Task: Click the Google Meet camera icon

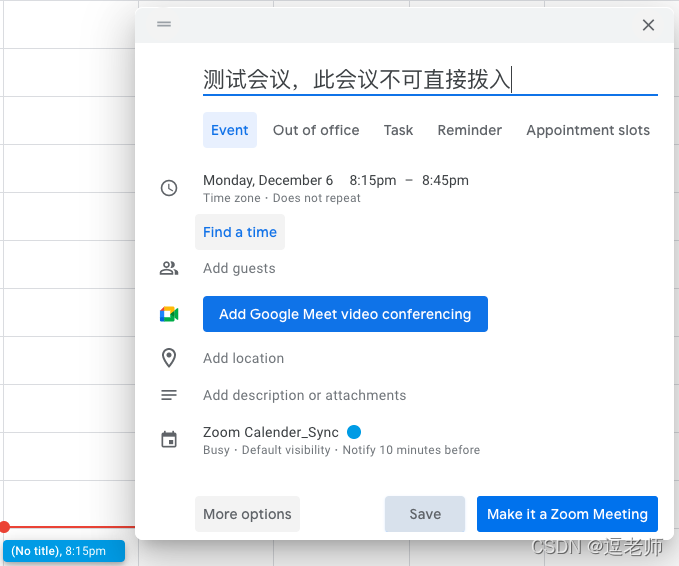Action: pyautogui.click(x=169, y=314)
